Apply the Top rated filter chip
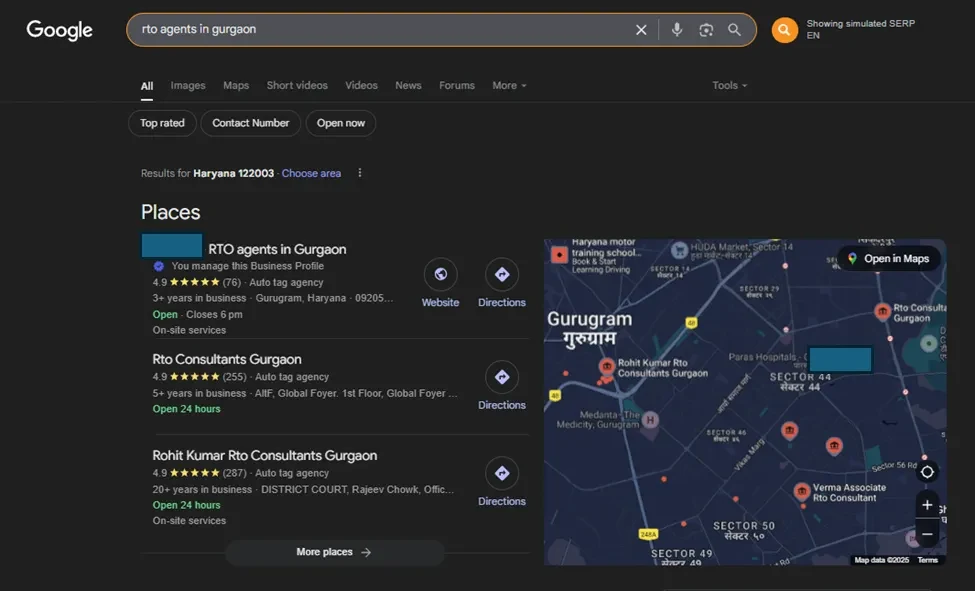The height and width of the screenshot is (591, 975). point(162,123)
